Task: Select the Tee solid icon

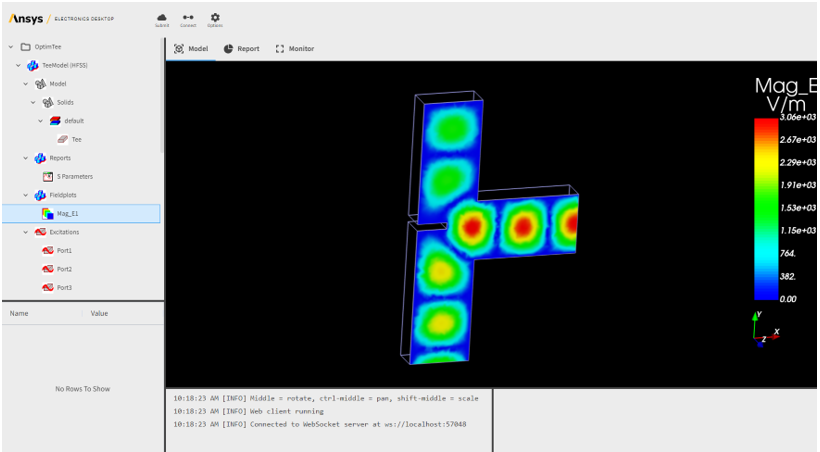Action: point(62,139)
